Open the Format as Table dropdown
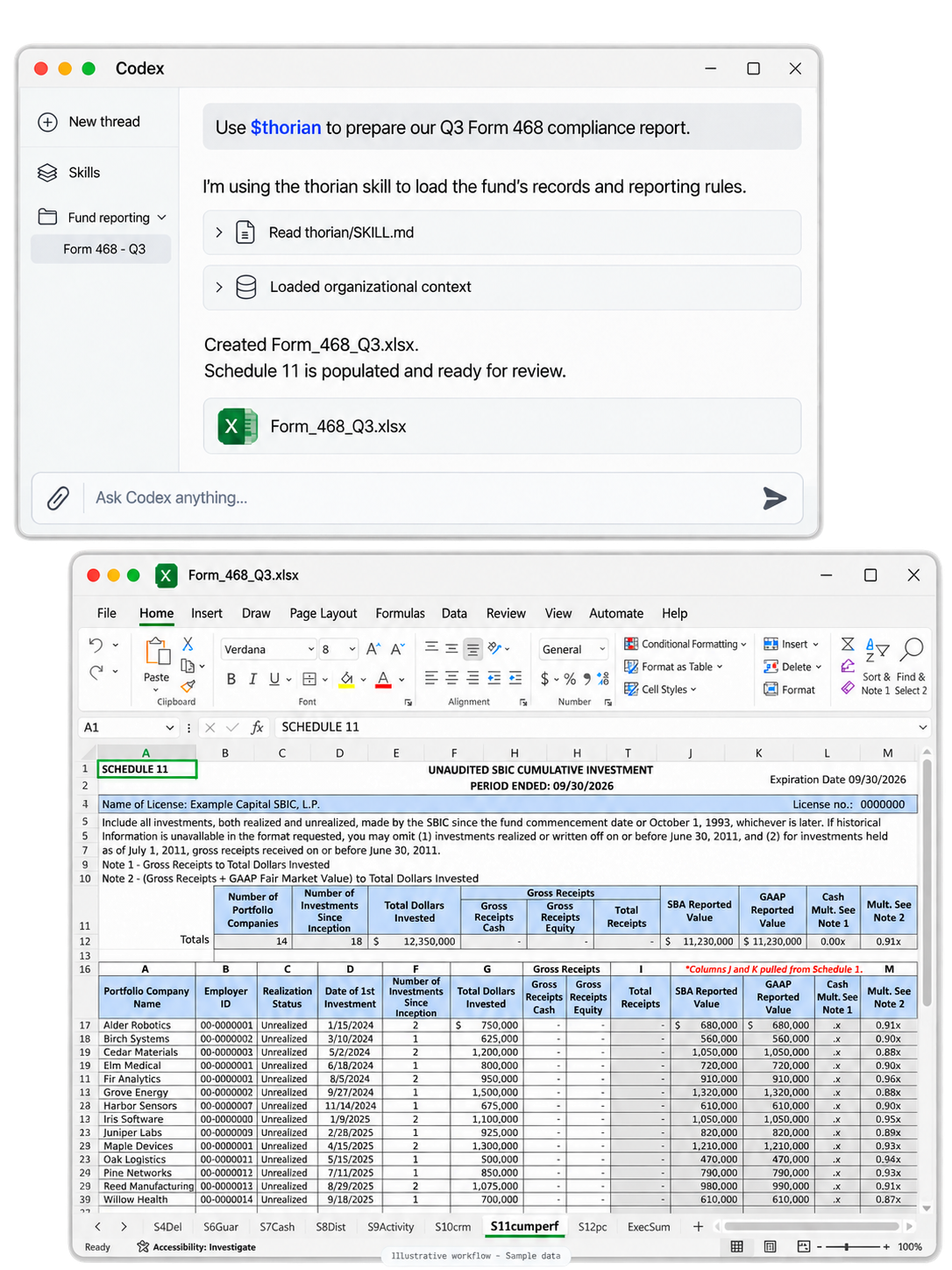The height and width of the screenshot is (1270, 952). (673, 667)
